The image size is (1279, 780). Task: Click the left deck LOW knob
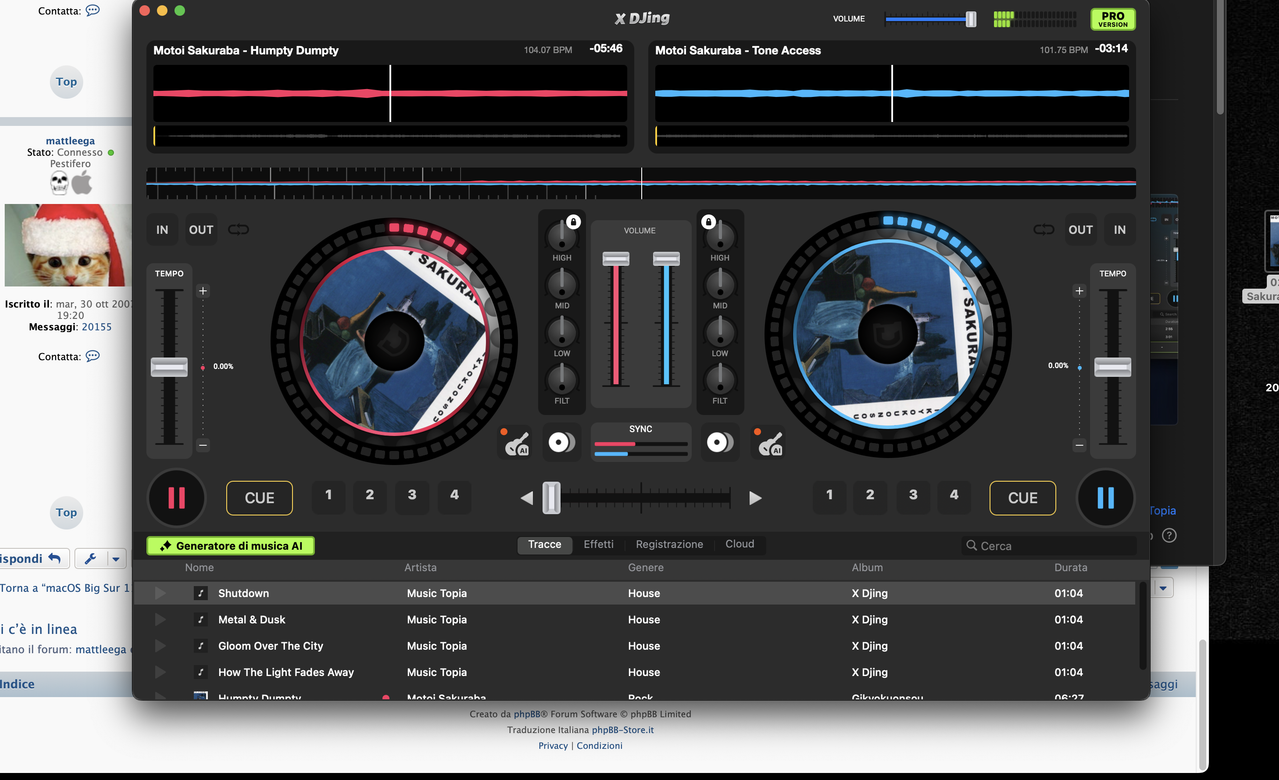[x=562, y=332]
